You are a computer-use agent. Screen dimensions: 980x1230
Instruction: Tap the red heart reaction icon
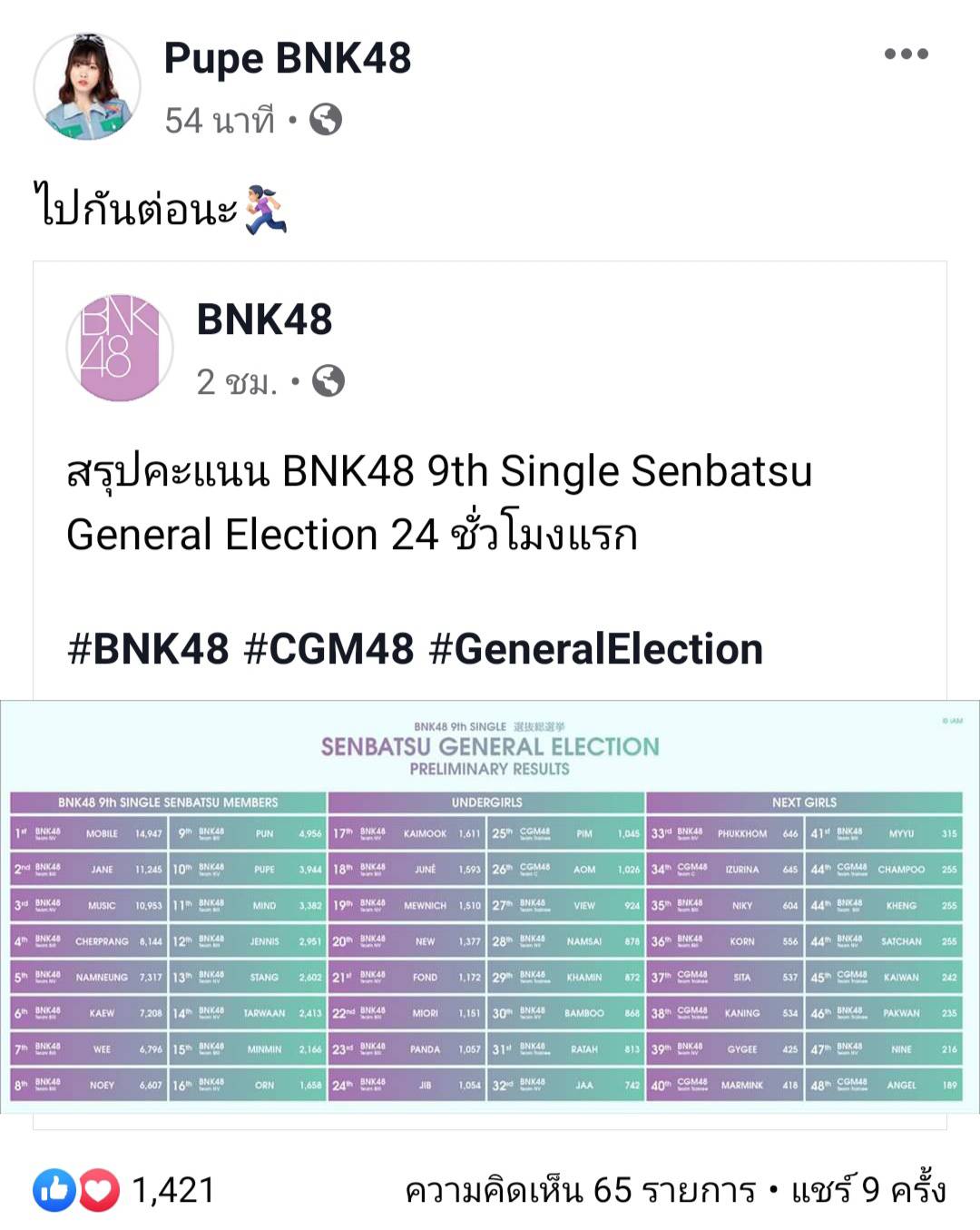99,1190
